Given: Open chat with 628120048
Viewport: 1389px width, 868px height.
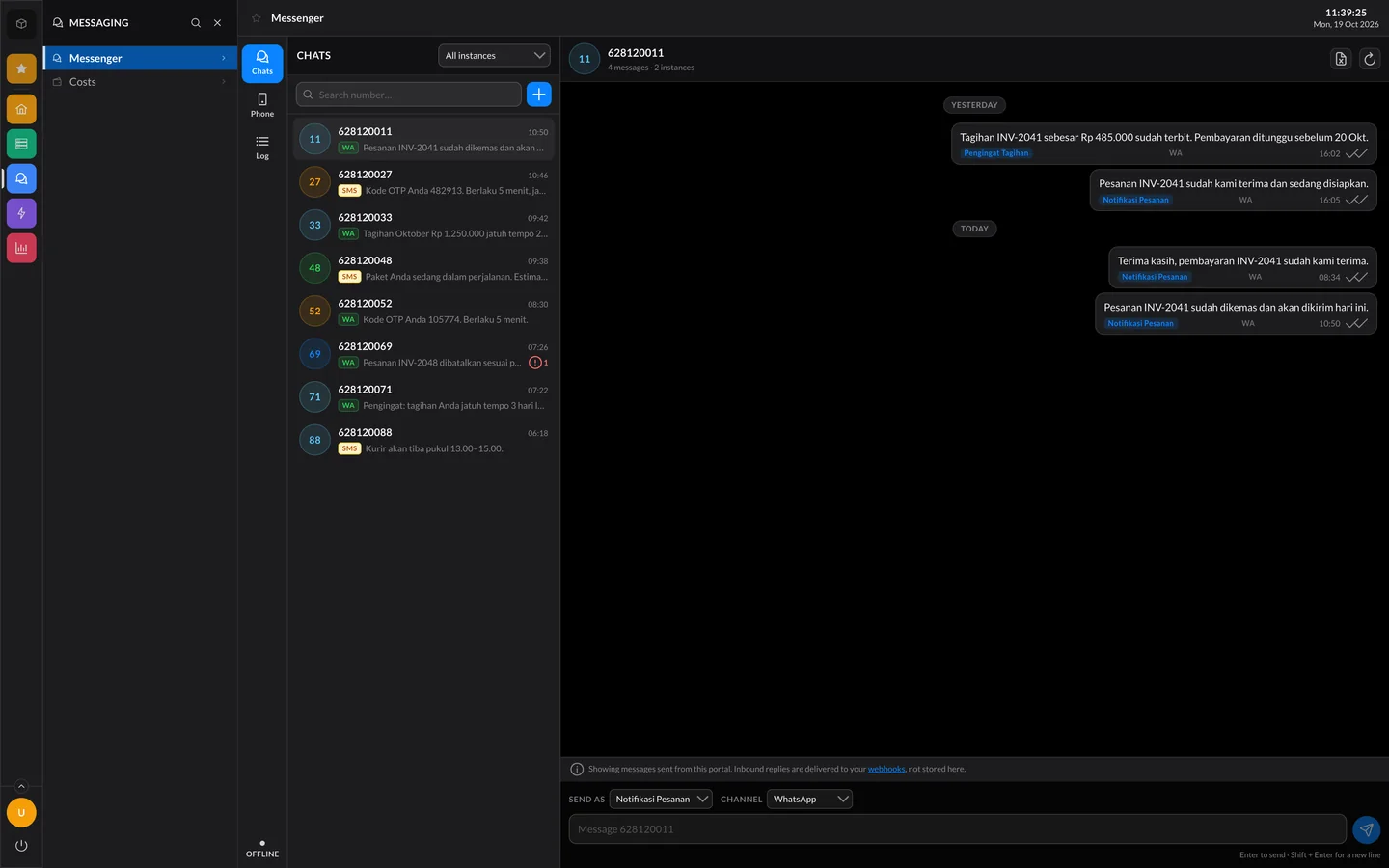Looking at the screenshot, I should [424, 268].
